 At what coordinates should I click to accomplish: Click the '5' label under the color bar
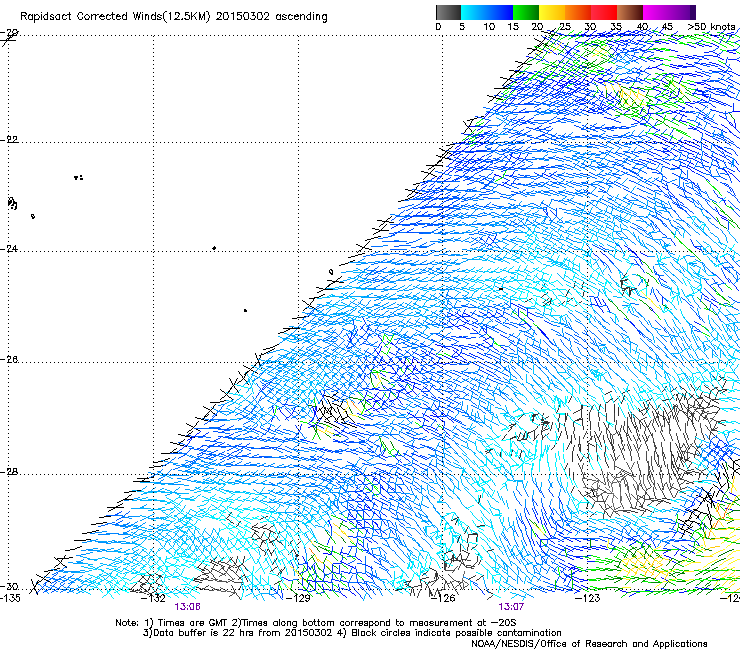click(462, 27)
